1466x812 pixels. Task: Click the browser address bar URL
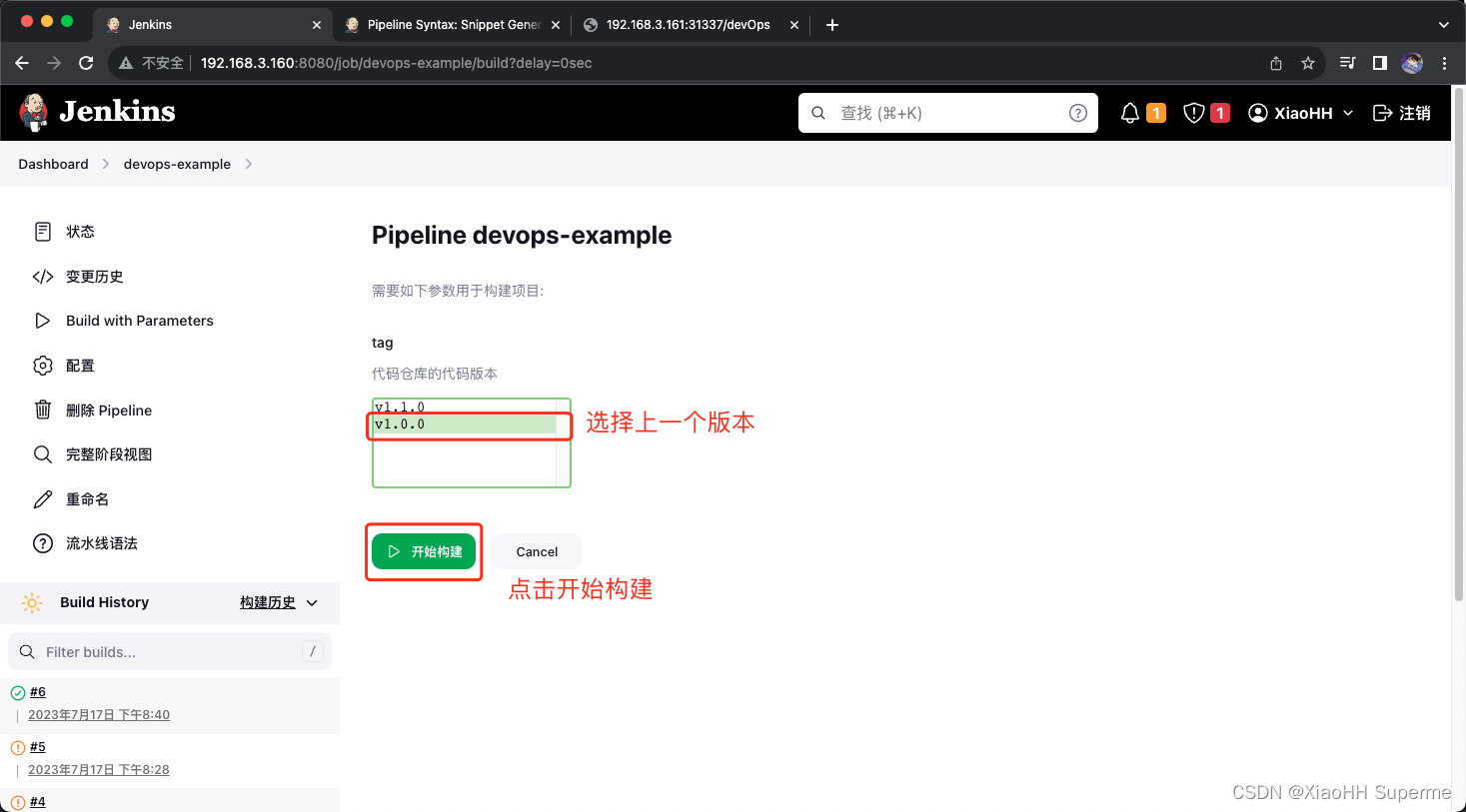pyautogui.click(x=396, y=63)
